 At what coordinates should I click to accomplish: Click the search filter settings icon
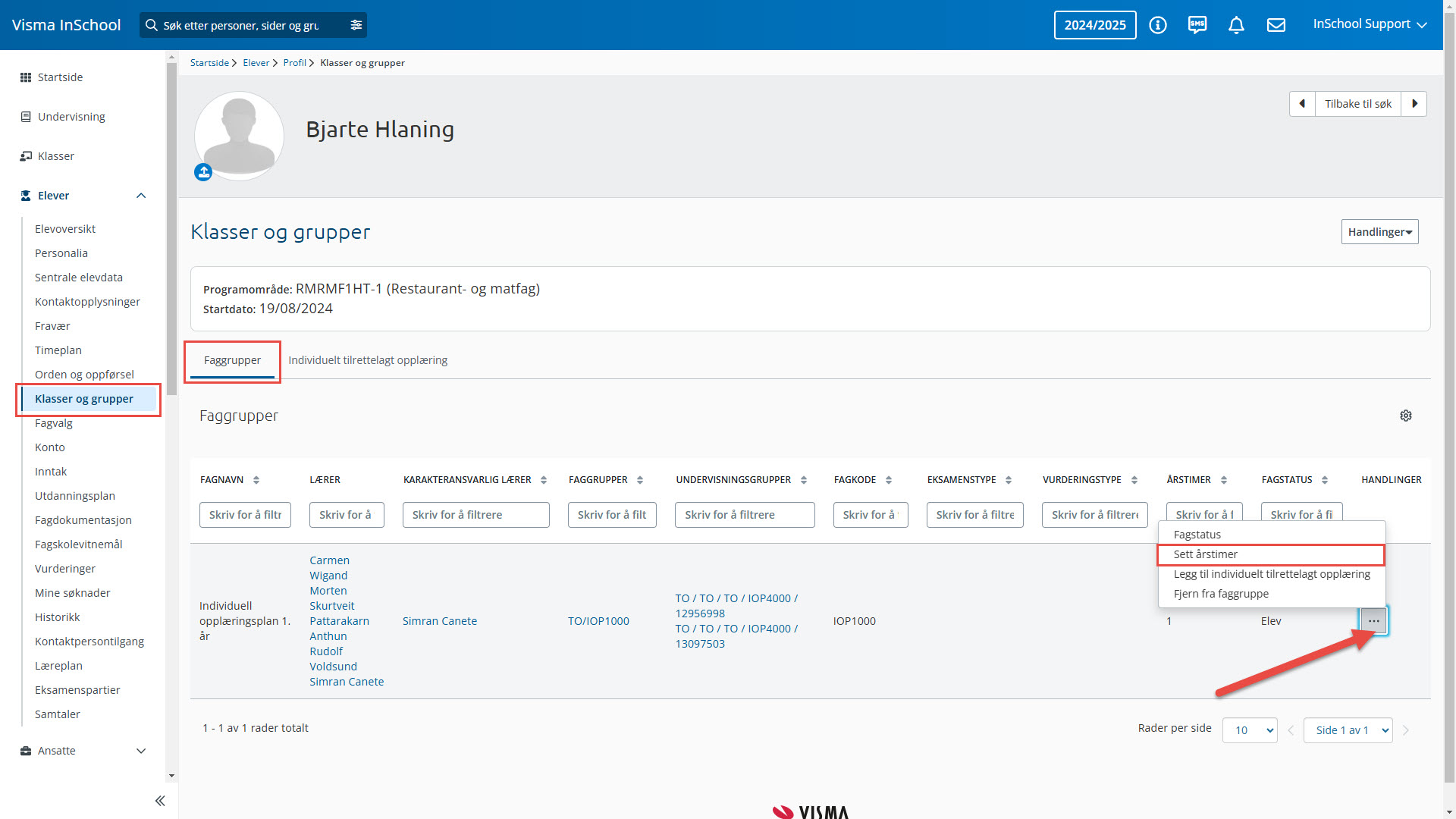pos(356,25)
